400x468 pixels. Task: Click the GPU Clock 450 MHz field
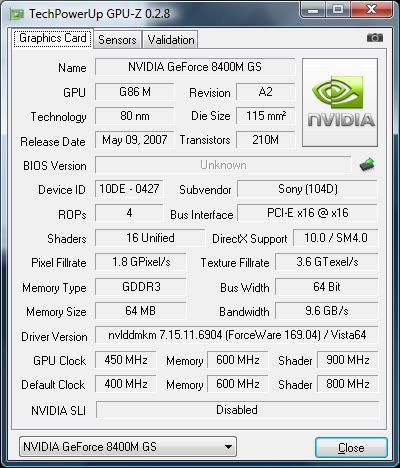tap(126, 360)
